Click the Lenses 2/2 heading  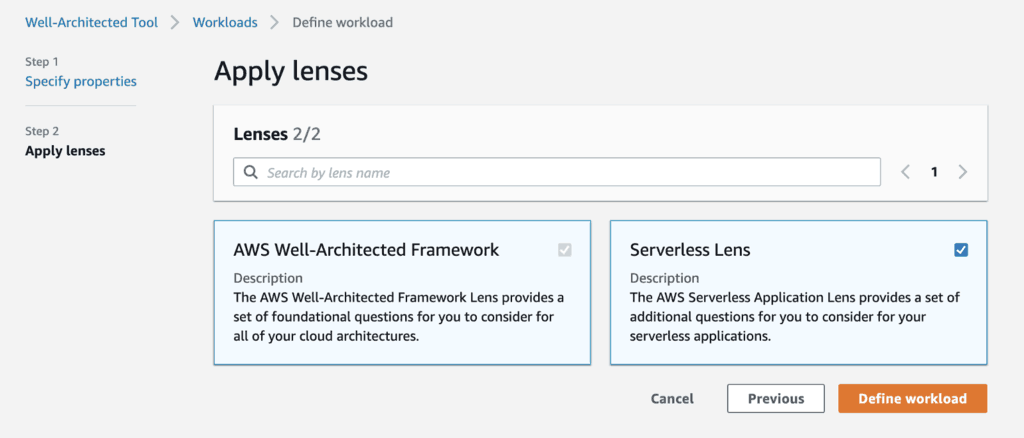(277, 133)
